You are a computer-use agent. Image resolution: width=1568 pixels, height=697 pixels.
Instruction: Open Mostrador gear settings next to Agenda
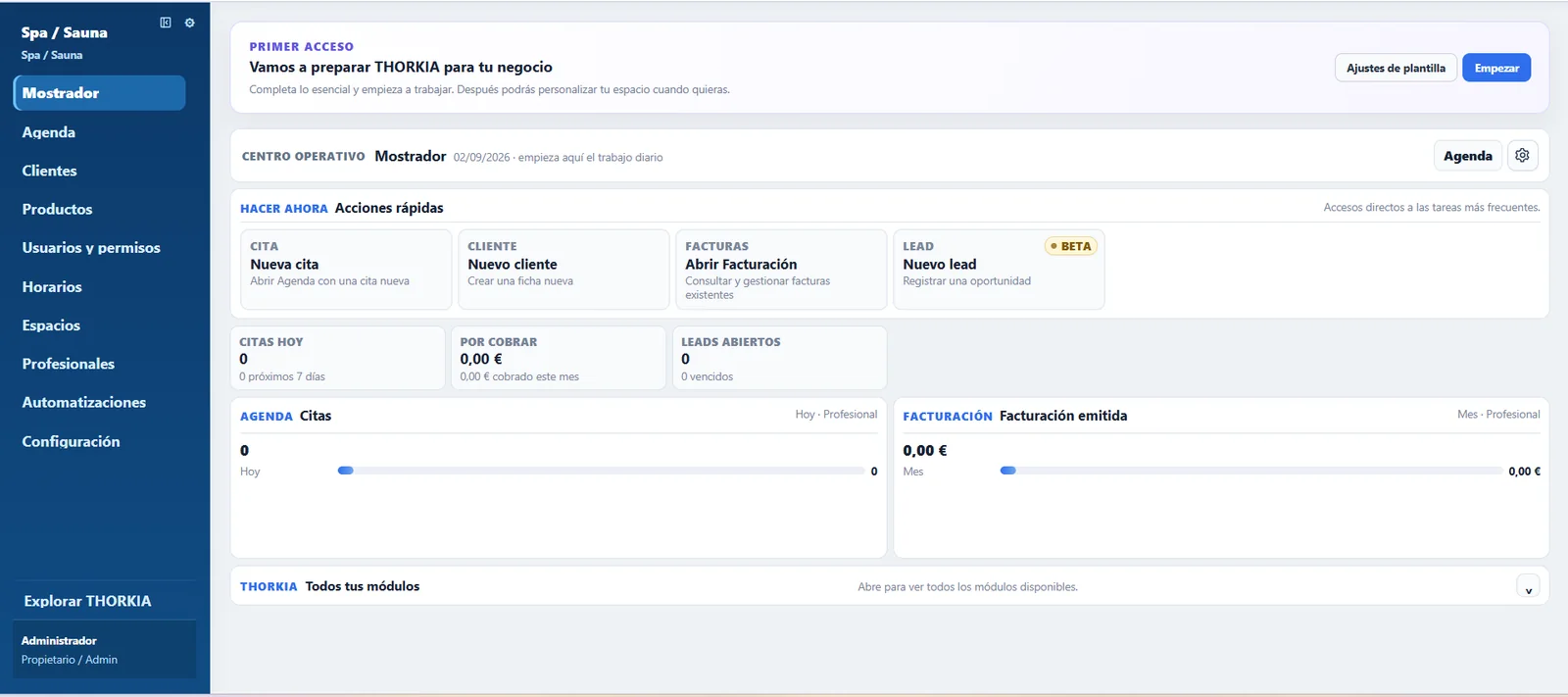tap(1522, 156)
